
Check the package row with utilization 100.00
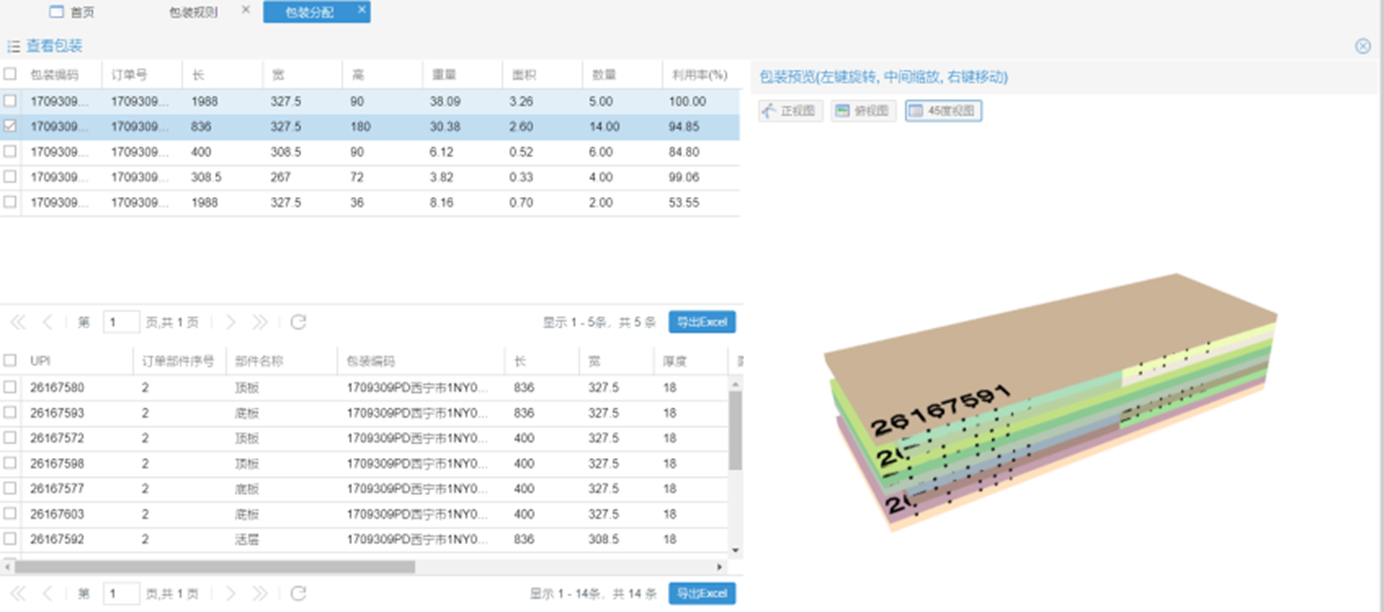[10, 101]
